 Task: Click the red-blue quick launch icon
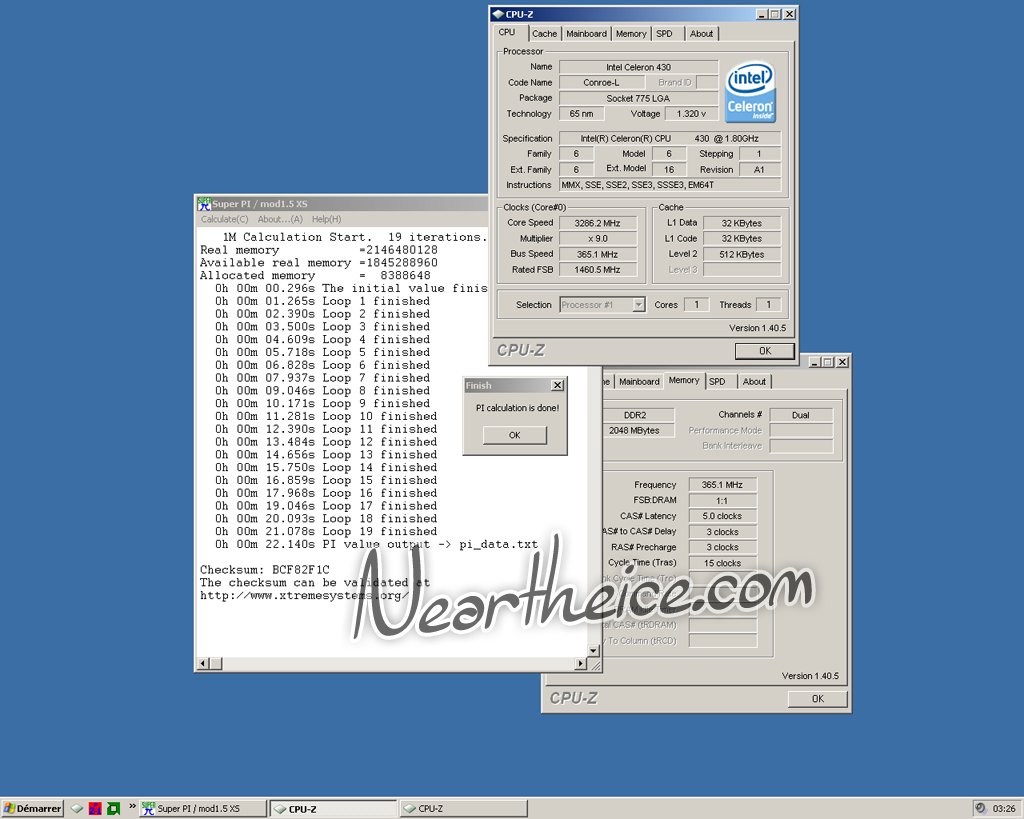(95, 809)
